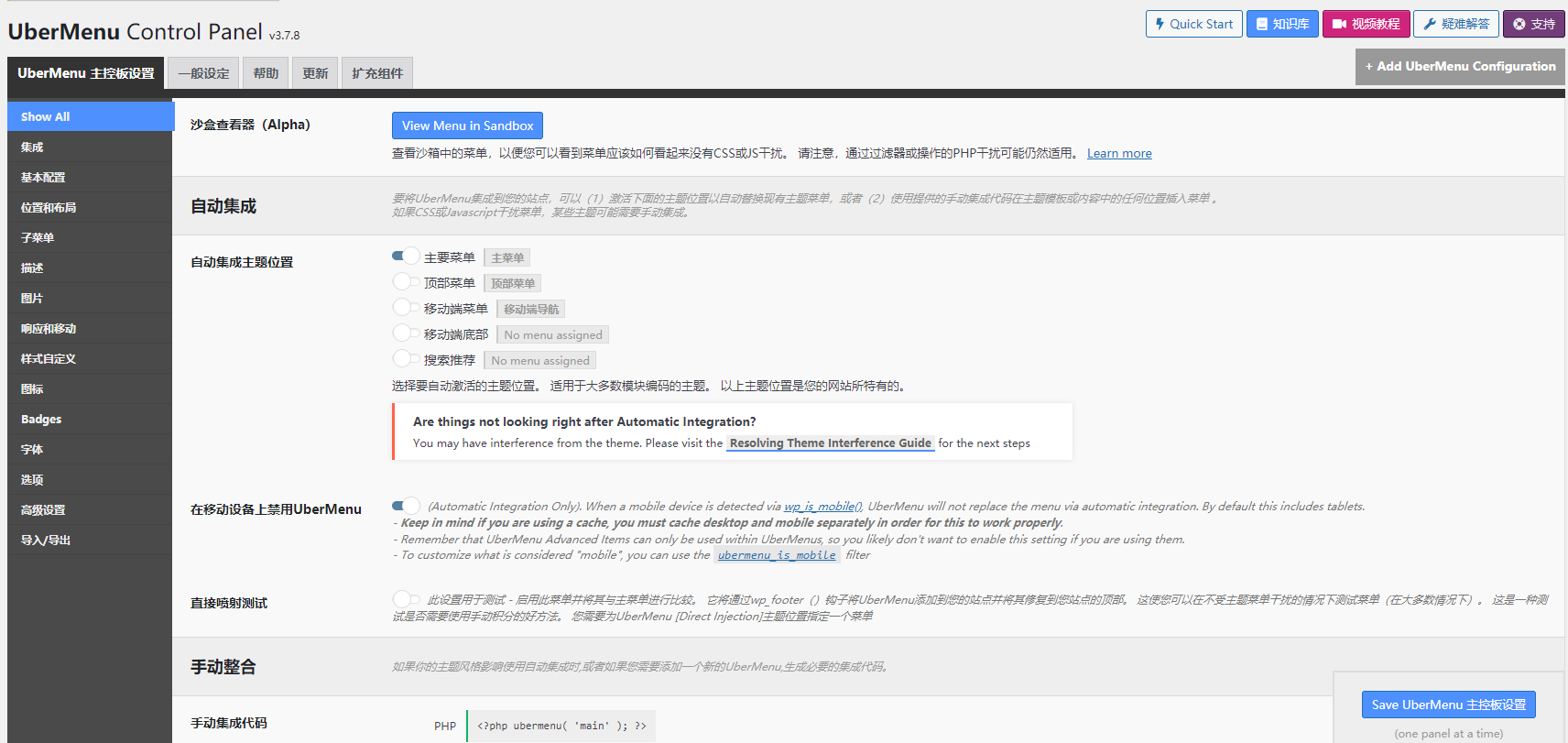Select 字体 in sidebar
Viewport: 1568px width, 743px height.
90,449
